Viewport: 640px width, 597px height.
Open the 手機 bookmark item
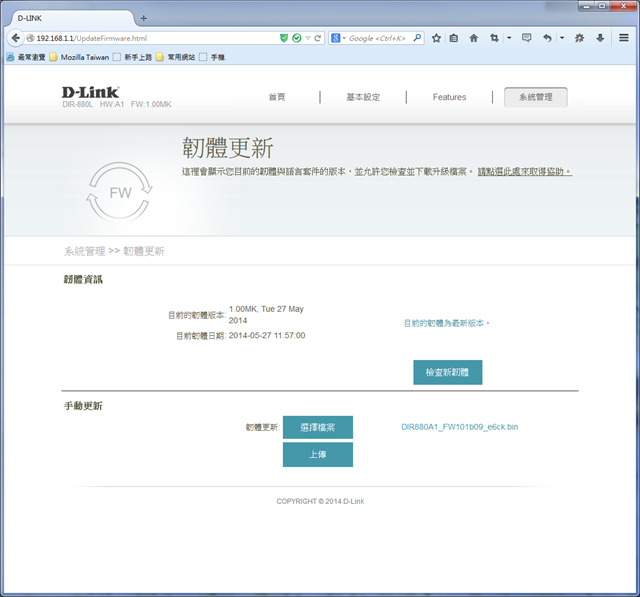[x=213, y=57]
